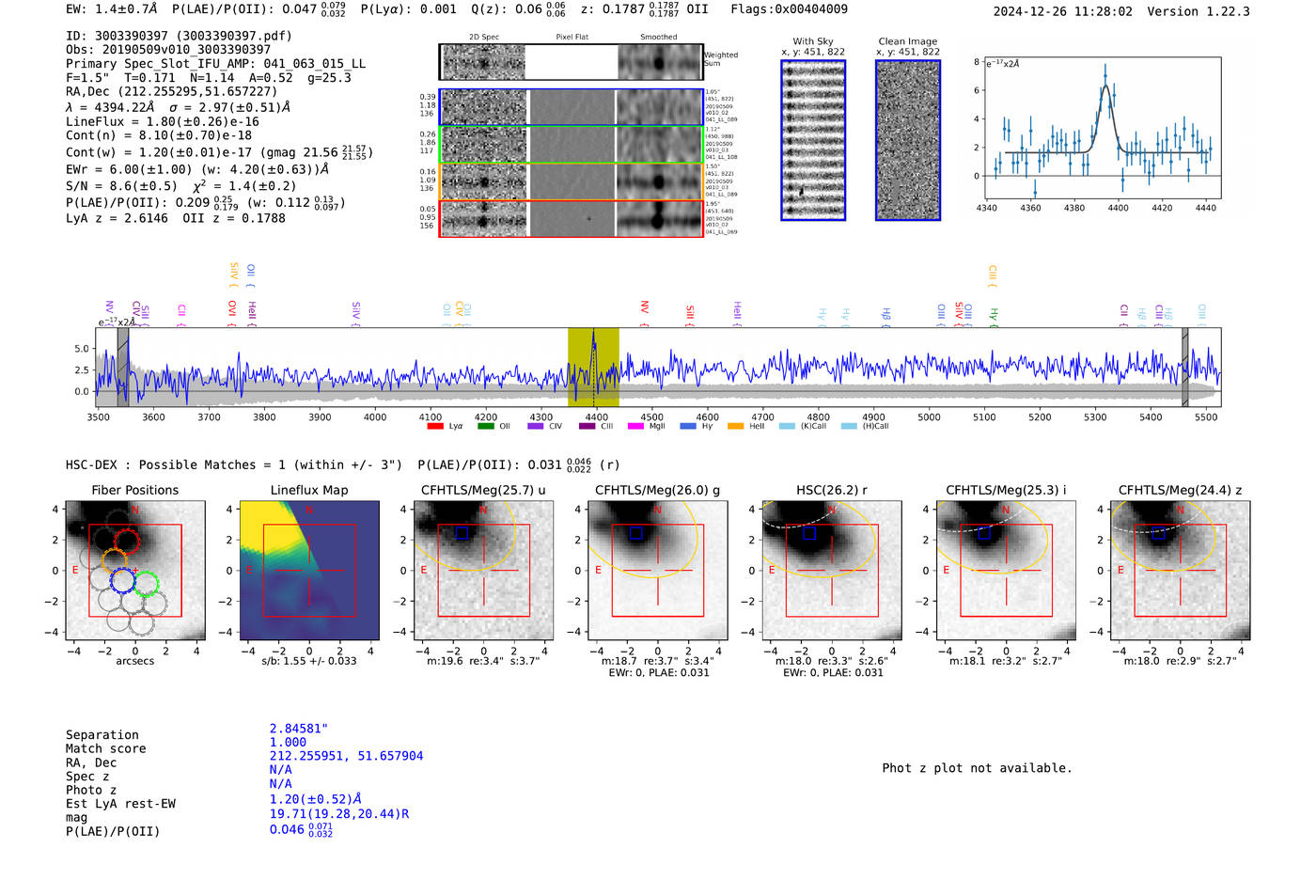Image resolution: width=1316 pixels, height=896 pixels.
Task: Click the Flags:0x00404009 header text
Action: pyautogui.click(x=789, y=8)
